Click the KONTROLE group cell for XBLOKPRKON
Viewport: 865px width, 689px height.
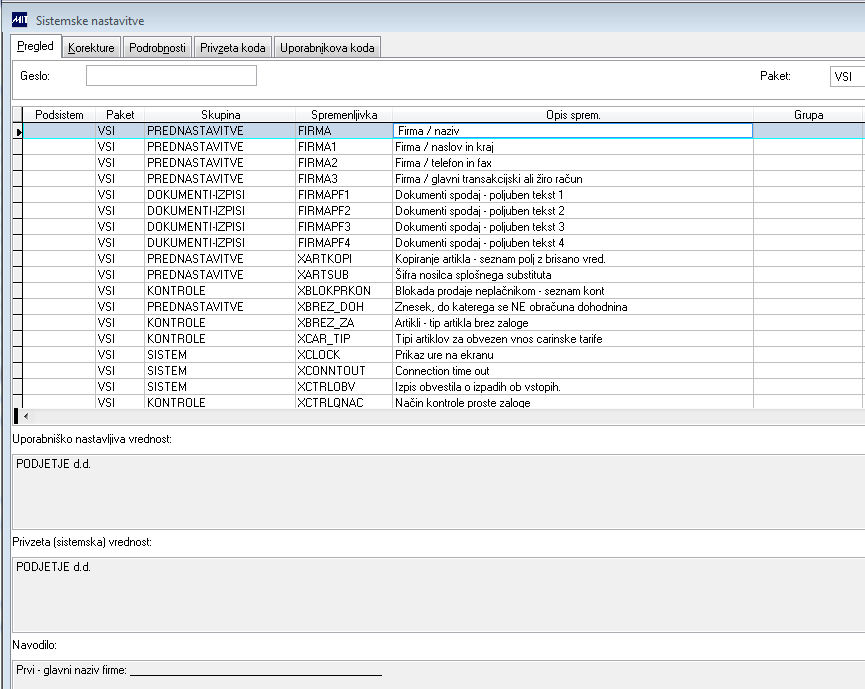pos(220,291)
